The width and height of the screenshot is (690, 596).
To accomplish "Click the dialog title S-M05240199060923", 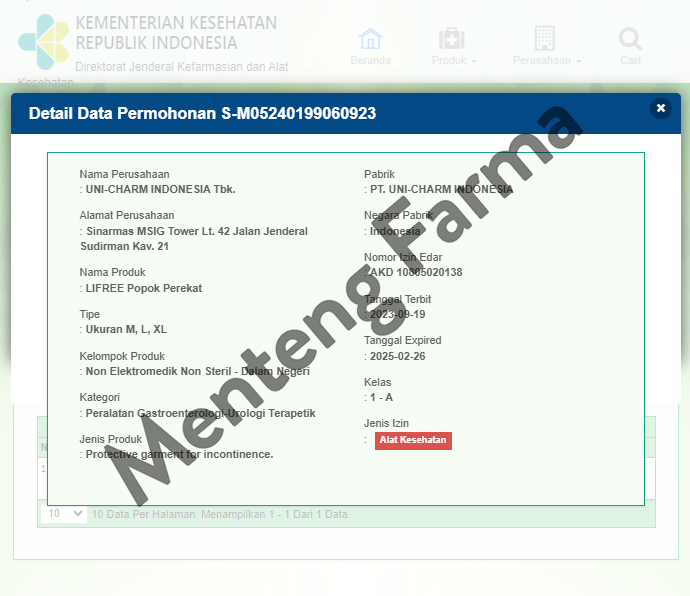I will pos(299,113).
